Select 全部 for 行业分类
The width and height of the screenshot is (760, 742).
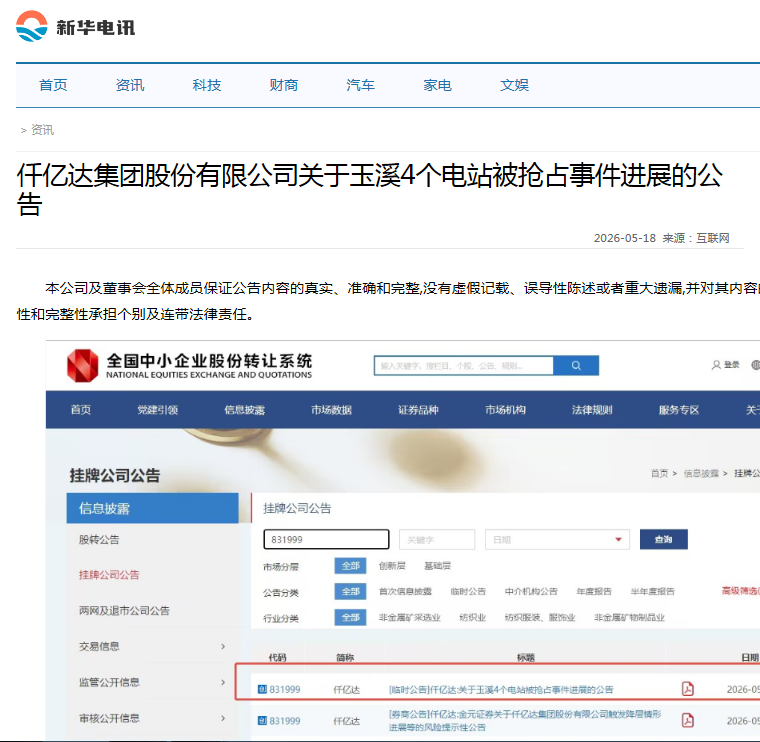click(350, 617)
